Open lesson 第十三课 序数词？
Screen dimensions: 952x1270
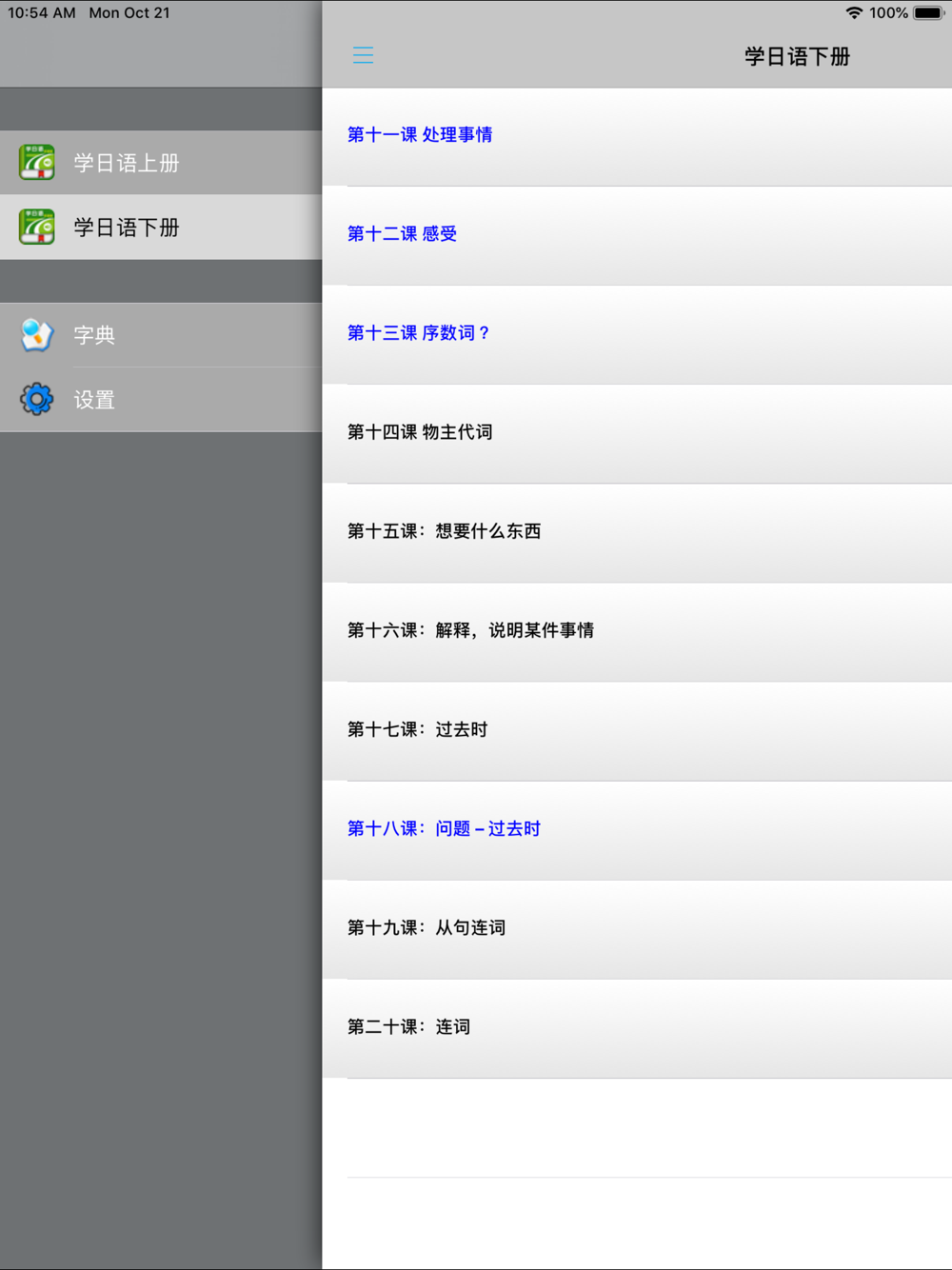click(x=637, y=334)
